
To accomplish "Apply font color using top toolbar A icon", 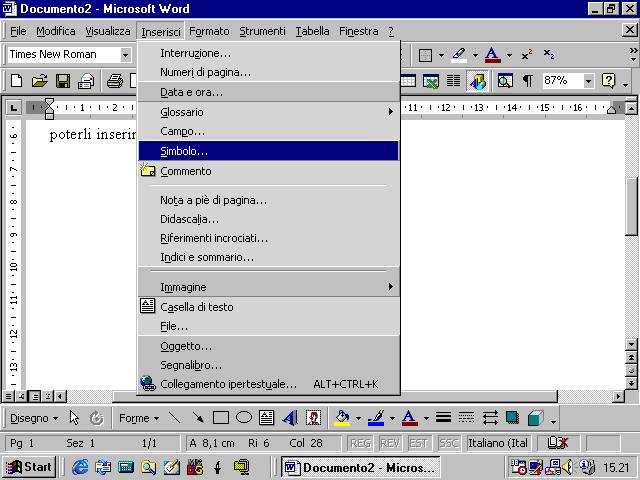I will 492,55.
